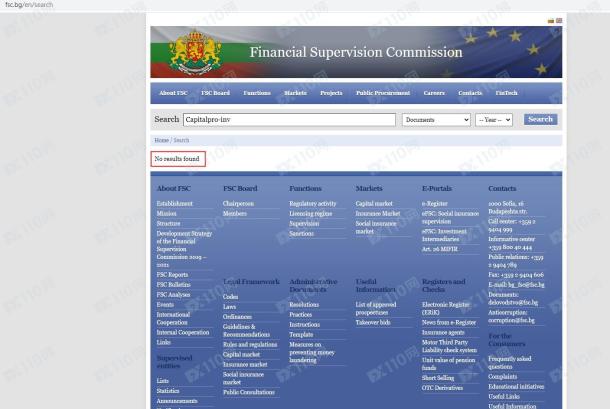Click the Bulgarian coat of arms logo
Viewport: 610px width, 409px height.
[x=195, y=53]
